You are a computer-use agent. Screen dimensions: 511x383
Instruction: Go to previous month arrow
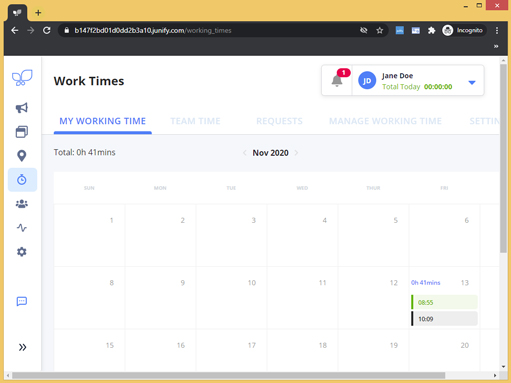point(245,153)
